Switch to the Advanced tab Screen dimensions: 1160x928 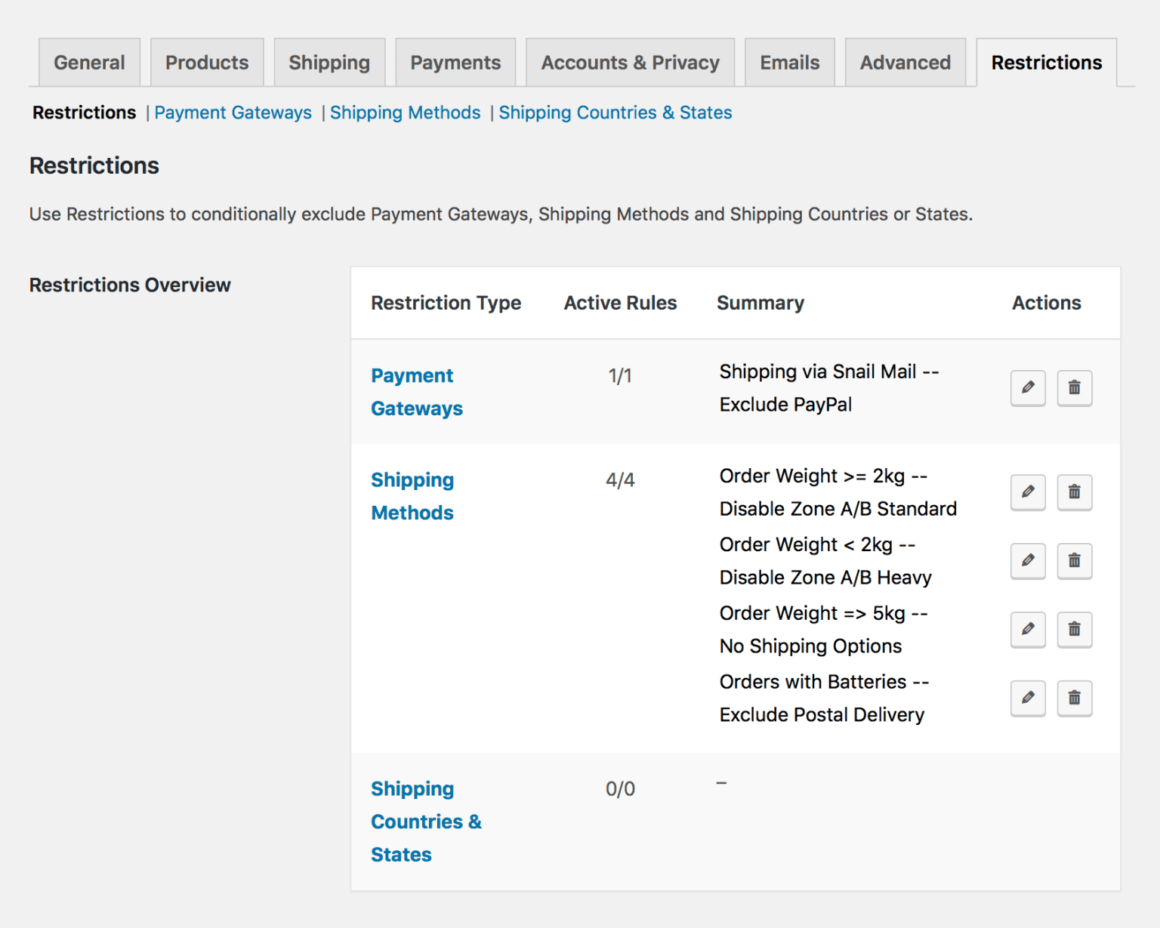pyautogui.click(x=905, y=62)
